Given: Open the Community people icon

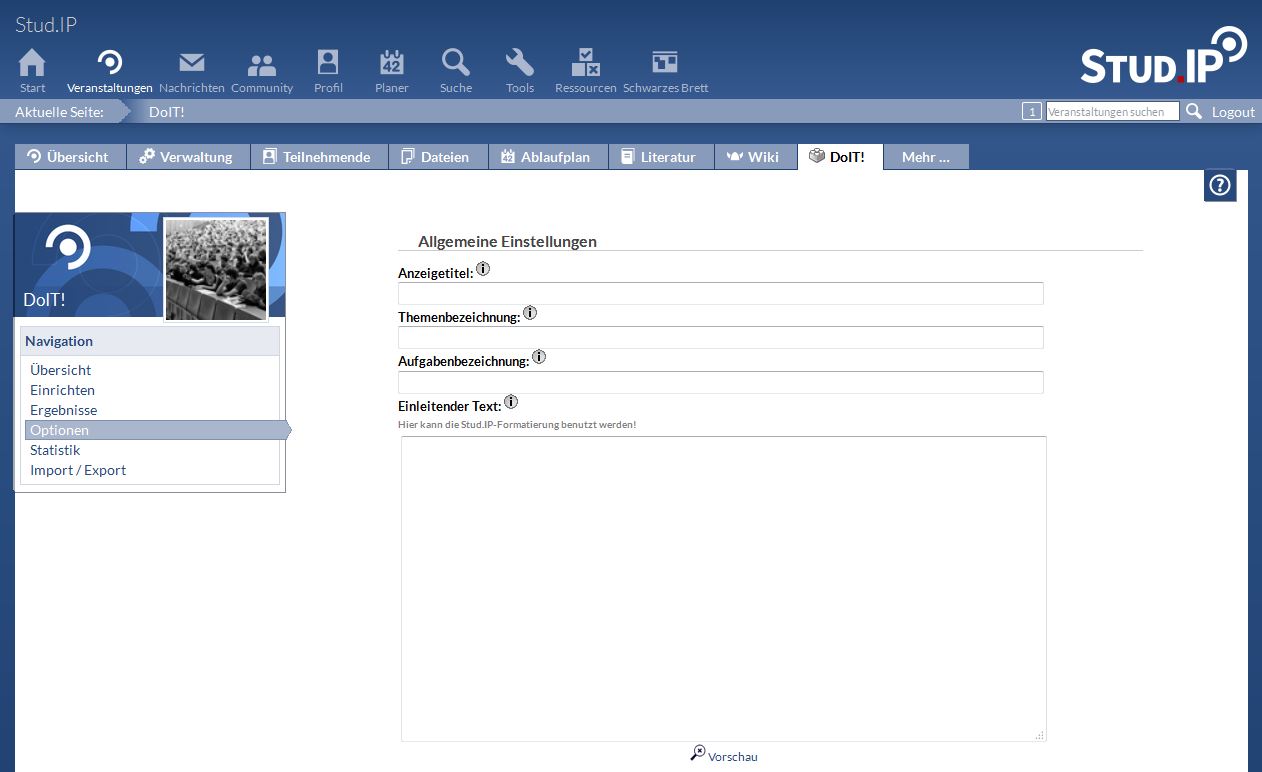Looking at the screenshot, I should click(261, 64).
